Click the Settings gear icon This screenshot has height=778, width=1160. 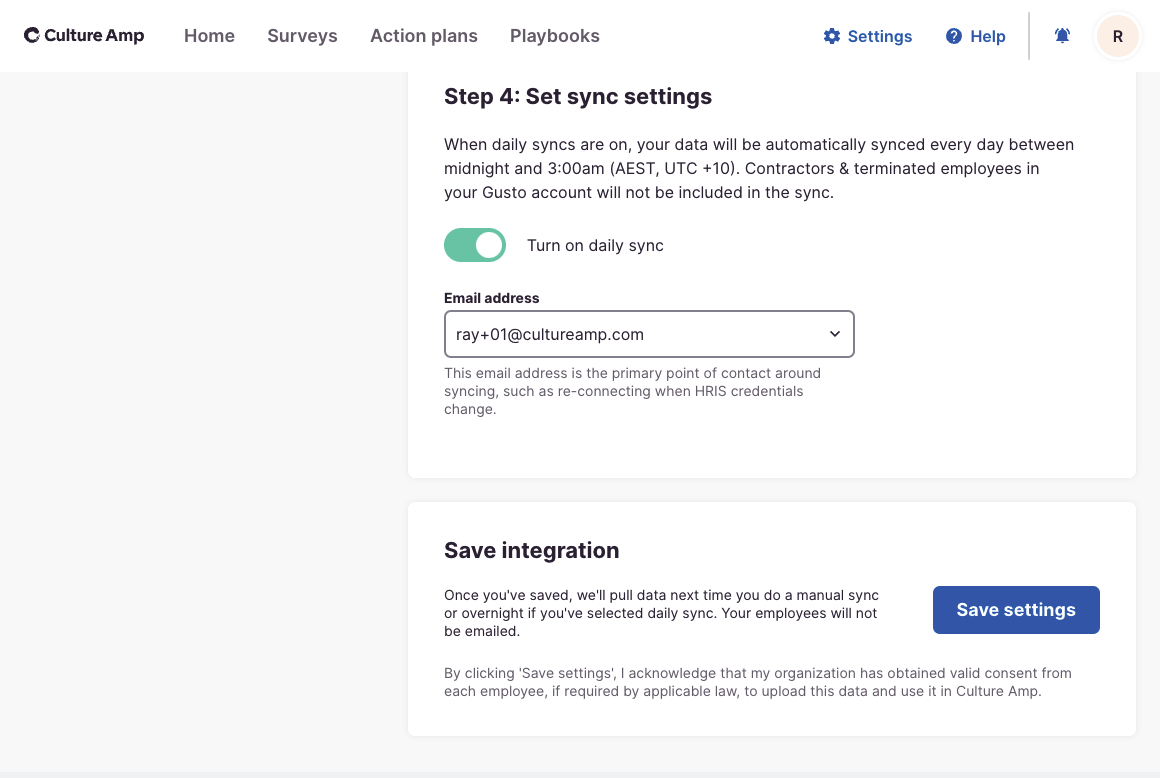[832, 36]
